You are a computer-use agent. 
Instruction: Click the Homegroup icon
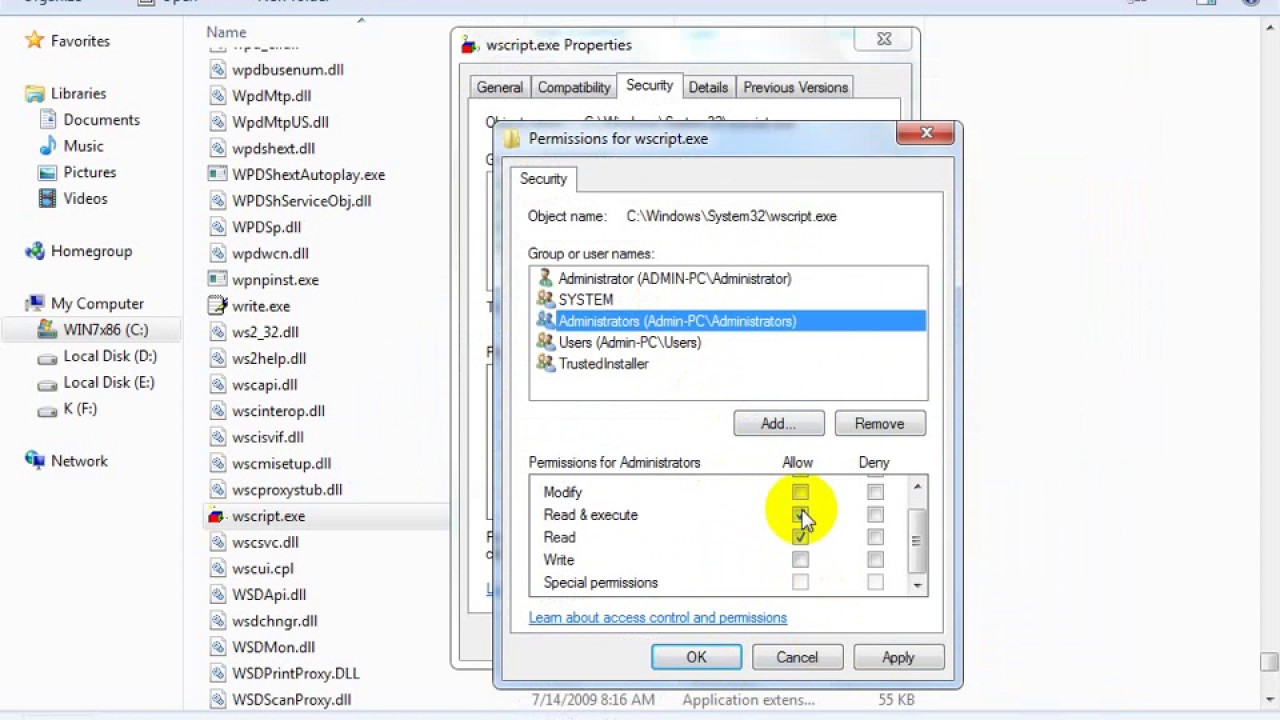point(35,251)
